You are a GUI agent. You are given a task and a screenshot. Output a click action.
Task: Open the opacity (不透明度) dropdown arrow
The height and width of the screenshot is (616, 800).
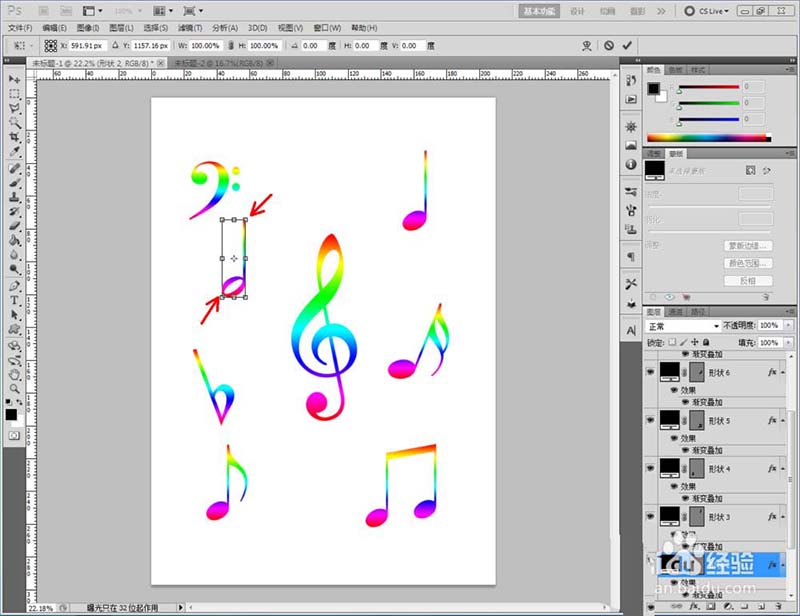[787, 326]
